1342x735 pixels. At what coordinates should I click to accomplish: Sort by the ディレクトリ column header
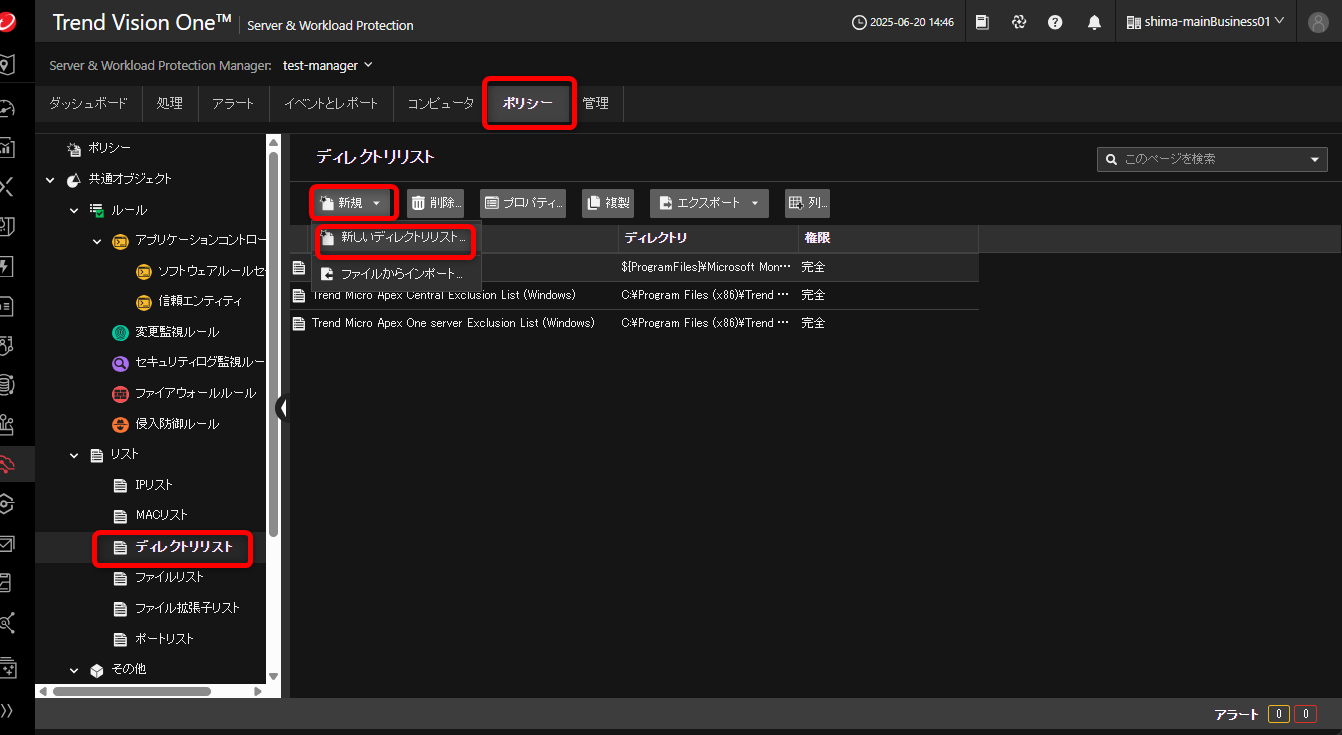tap(708, 238)
